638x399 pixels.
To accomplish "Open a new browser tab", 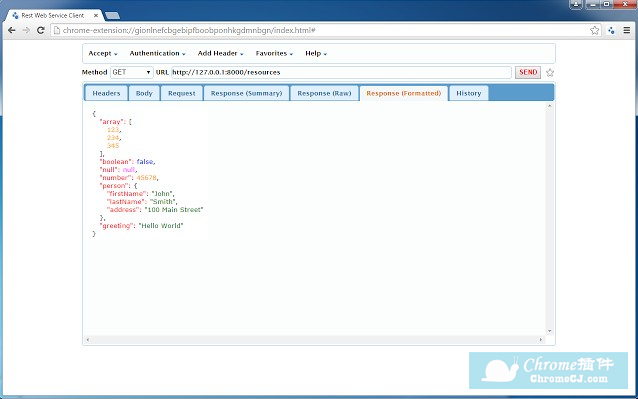I will (x=112, y=15).
